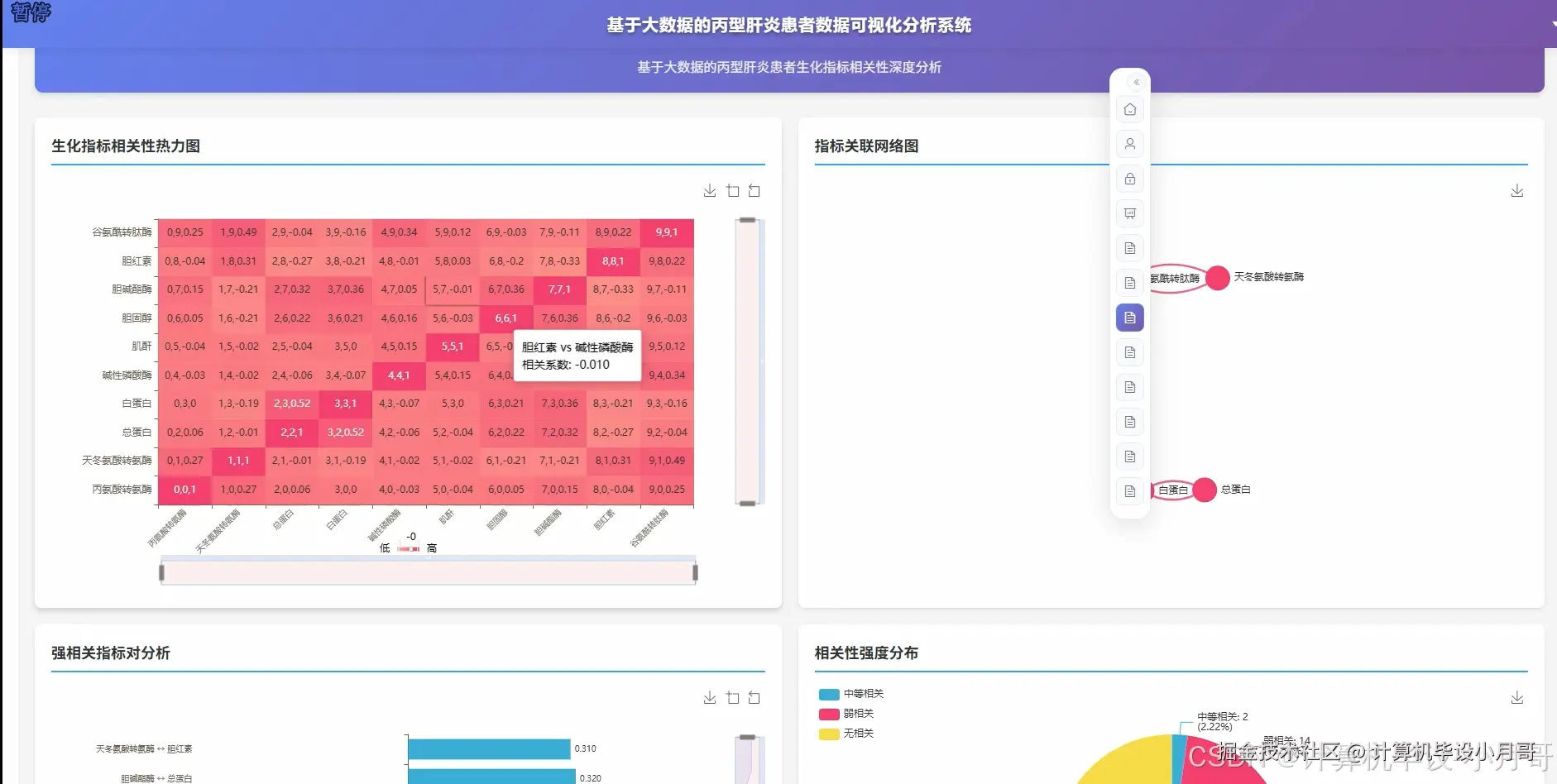Click heatmap cell labeled 0,9,0.25
The width and height of the screenshot is (1557, 784).
184,232
